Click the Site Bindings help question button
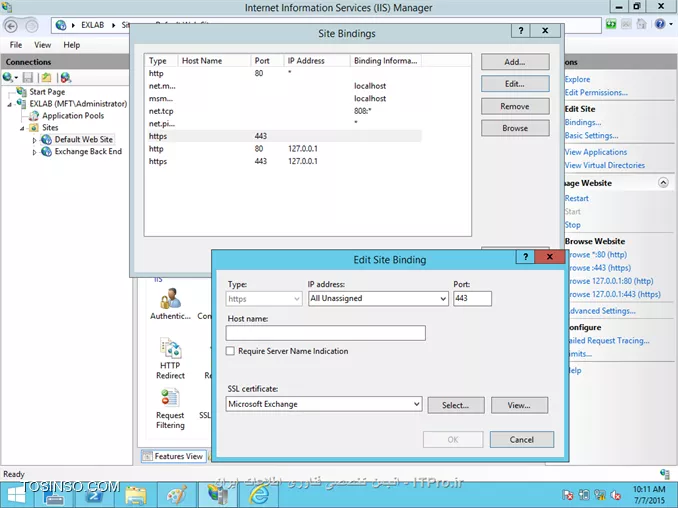678x508 pixels. 521,31
